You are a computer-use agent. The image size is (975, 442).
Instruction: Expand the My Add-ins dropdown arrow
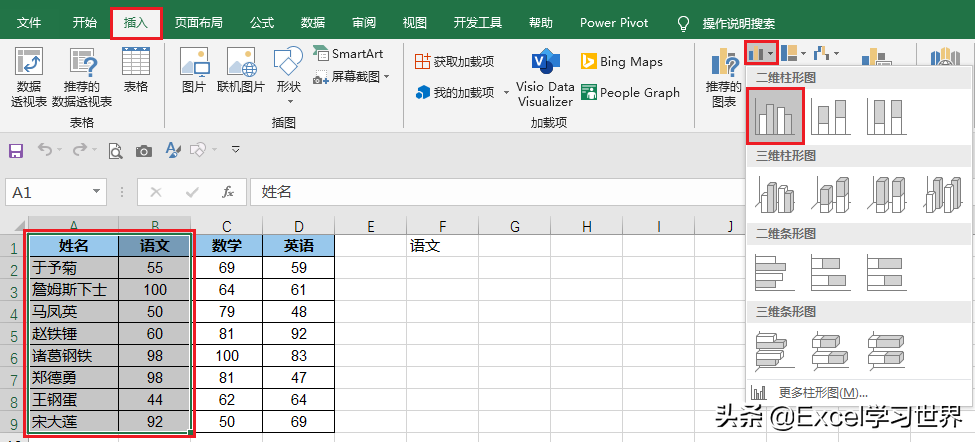click(506, 93)
